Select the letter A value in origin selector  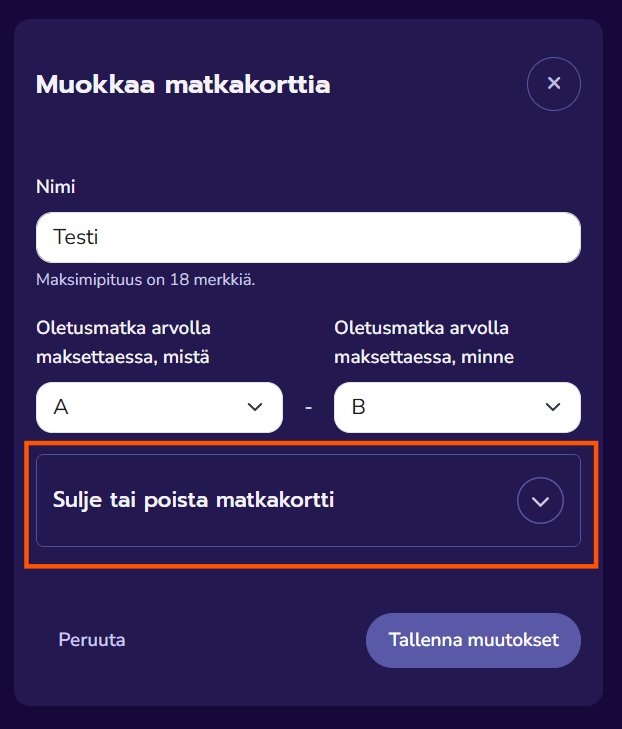tap(61, 407)
